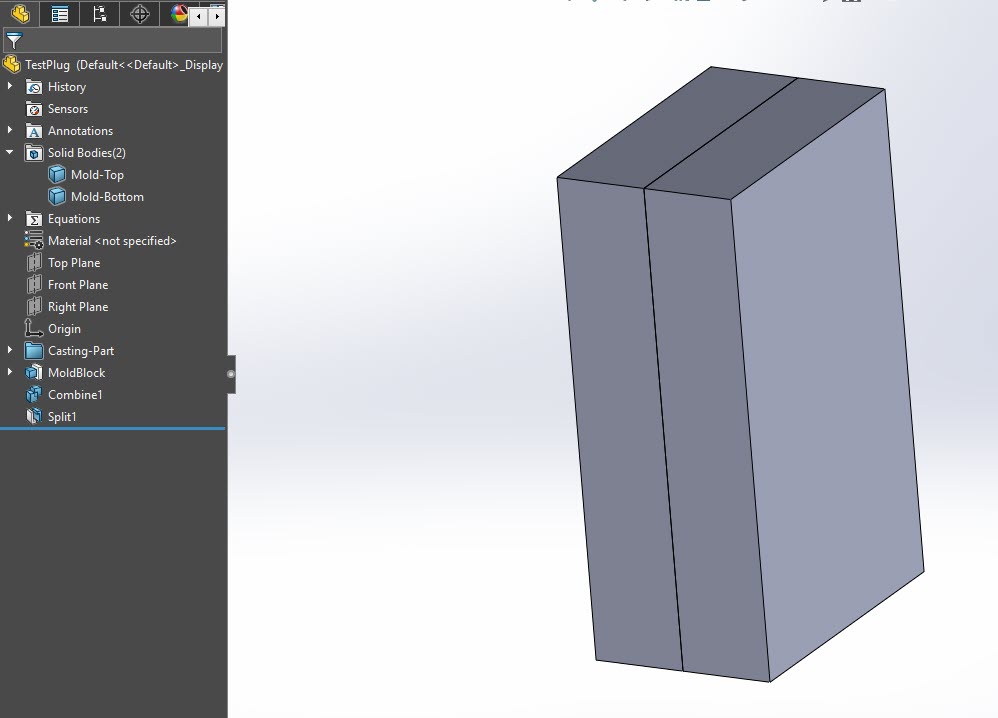This screenshot has height=718, width=998.
Task: Select the Annotations icon
Action: pos(34,131)
